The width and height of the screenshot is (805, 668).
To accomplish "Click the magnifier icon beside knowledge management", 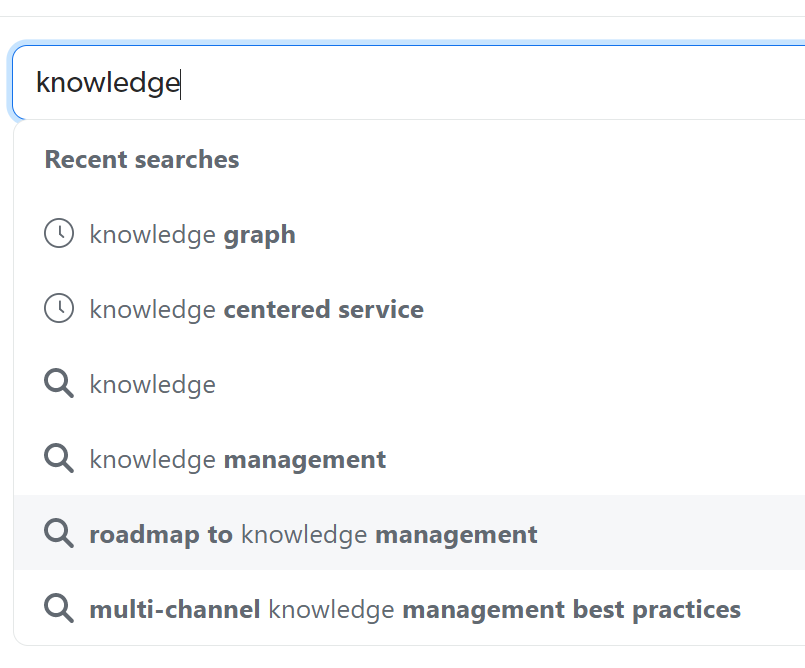I will [59, 458].
